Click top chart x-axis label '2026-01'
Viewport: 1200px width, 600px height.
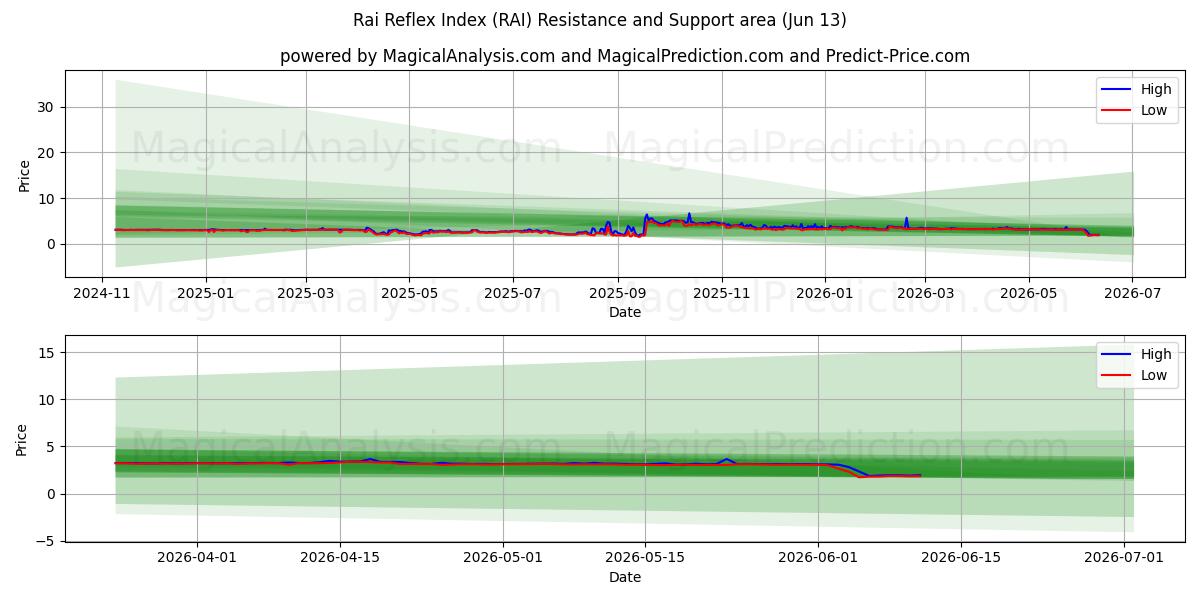pos(825,294)
